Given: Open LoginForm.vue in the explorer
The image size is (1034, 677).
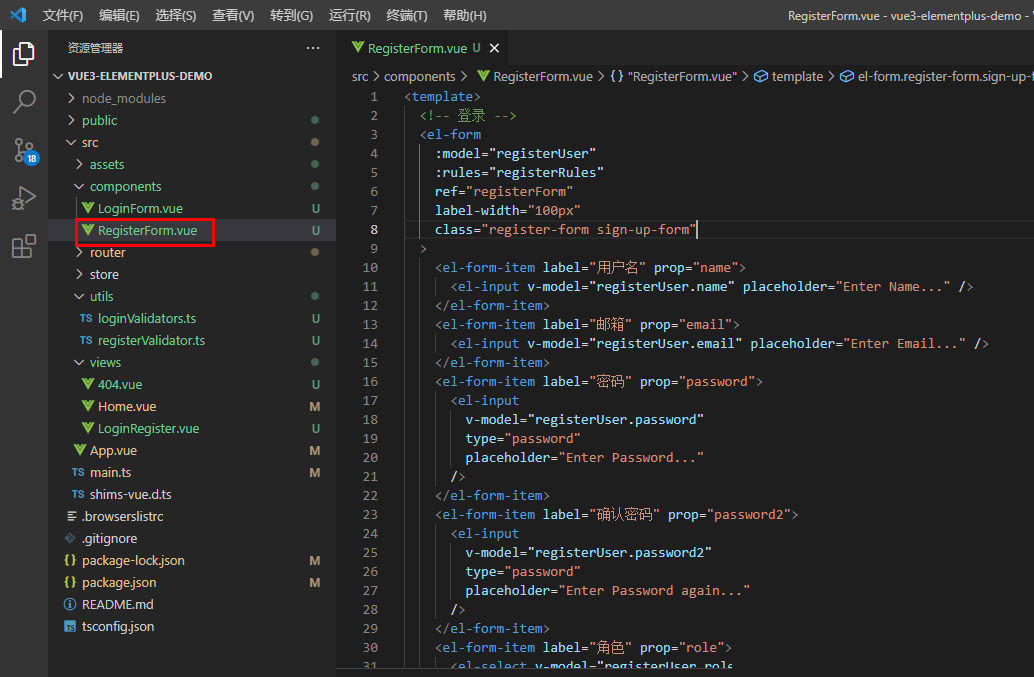Looking at the screenshot, I should click(140, 208).
